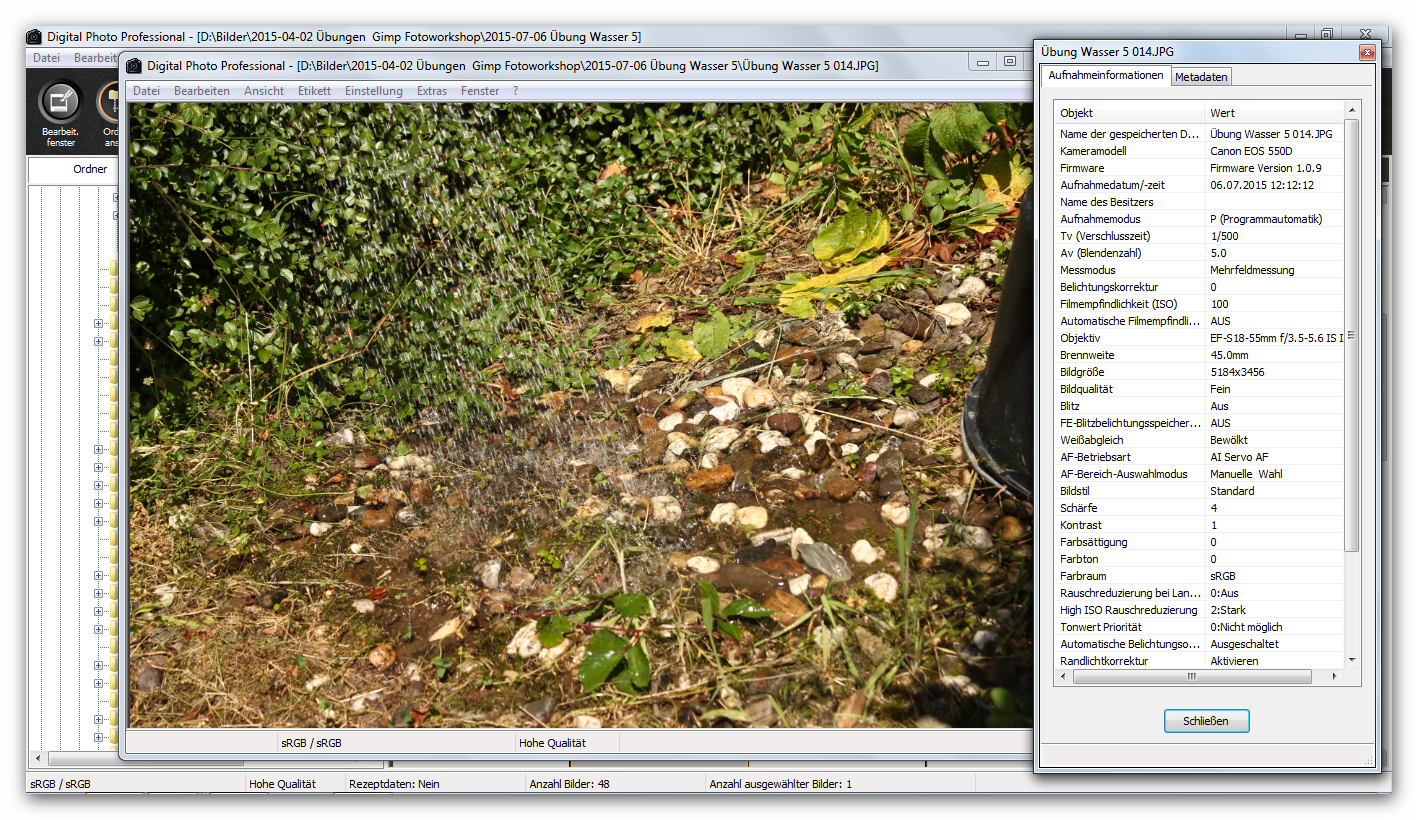Click the value P (Programmautomatik)
The height and width of the screenshot is (820, 1418).
click(1266, 219)
